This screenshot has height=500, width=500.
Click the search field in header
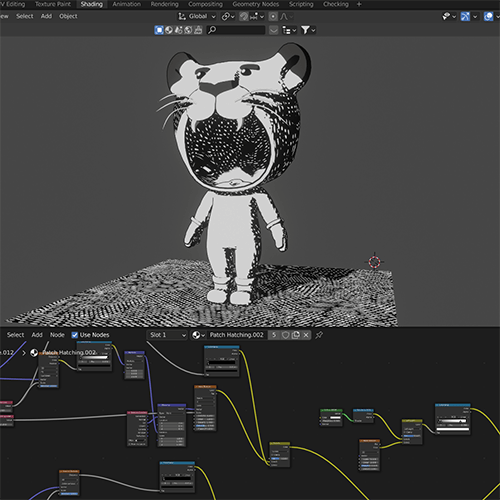click(236, 30)
